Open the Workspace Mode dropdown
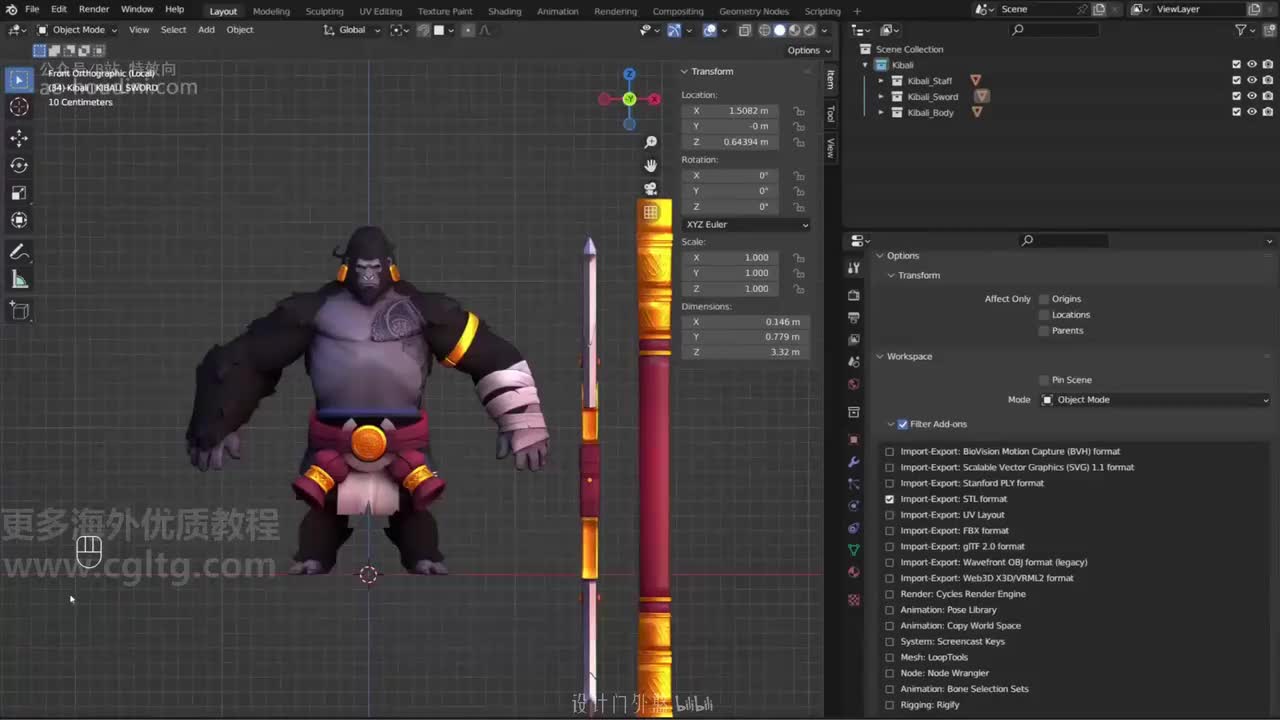Image resolution: width=1280 pixels, height=720 pixels. click(1155, 400)
